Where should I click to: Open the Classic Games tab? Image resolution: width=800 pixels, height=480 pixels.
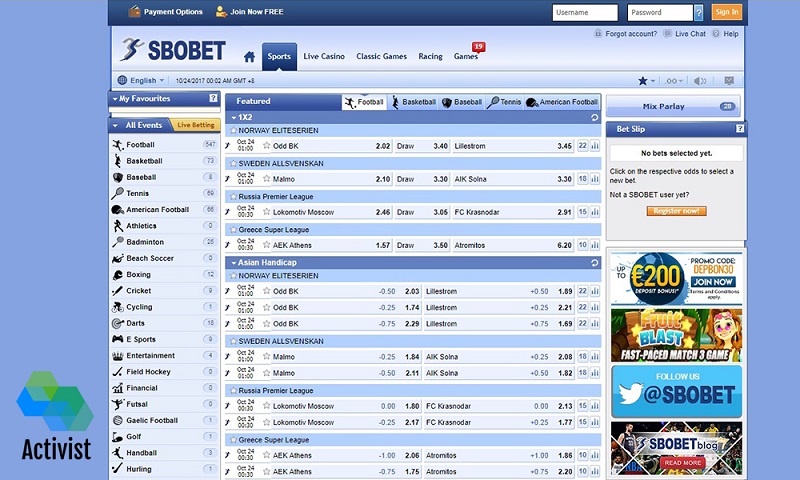coord(382,57)
